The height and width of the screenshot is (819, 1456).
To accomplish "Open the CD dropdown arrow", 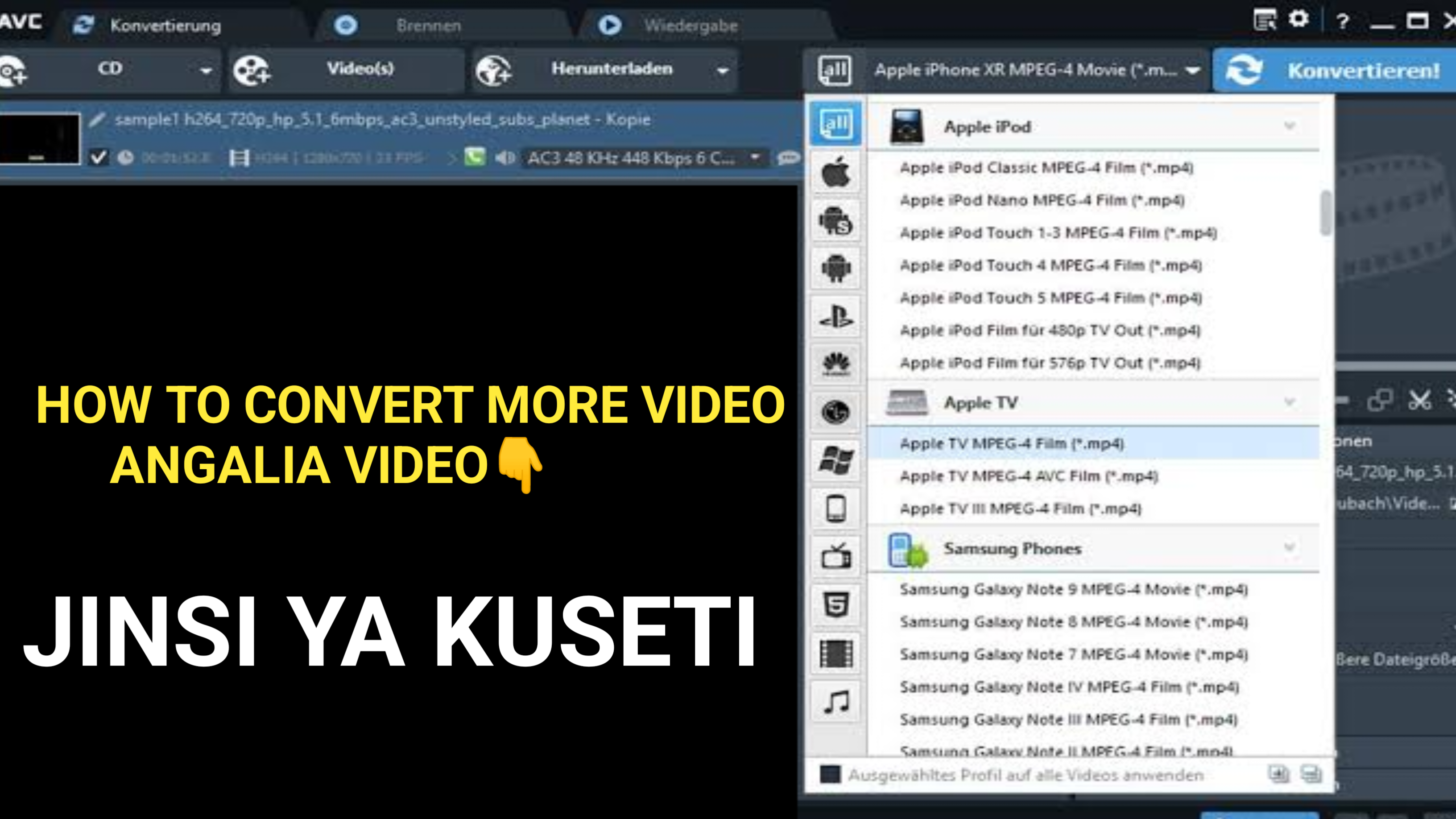I will [206, 71].
